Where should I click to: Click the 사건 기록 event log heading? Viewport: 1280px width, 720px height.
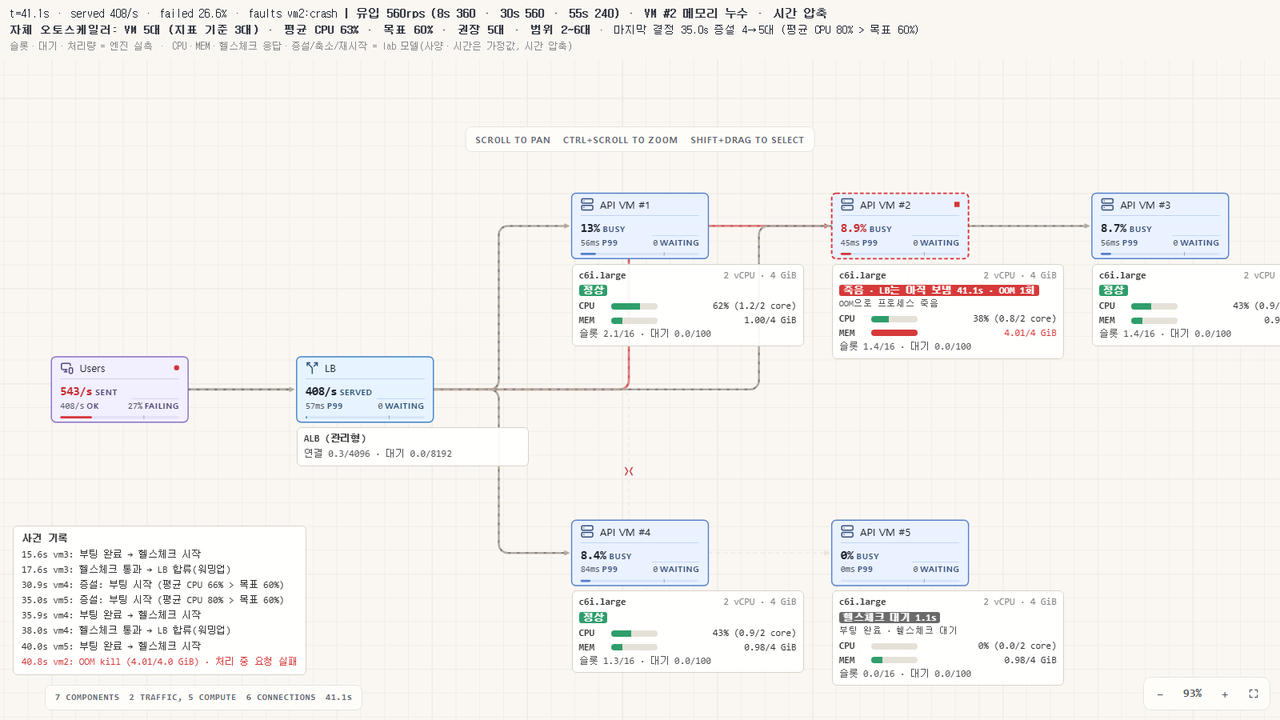(44, 538)
